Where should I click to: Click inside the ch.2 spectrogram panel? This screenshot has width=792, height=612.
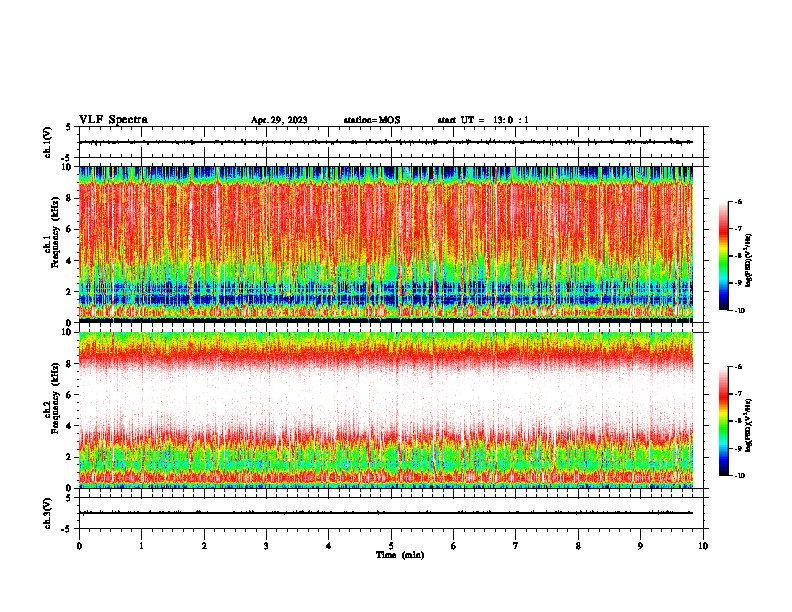point(386,410)
